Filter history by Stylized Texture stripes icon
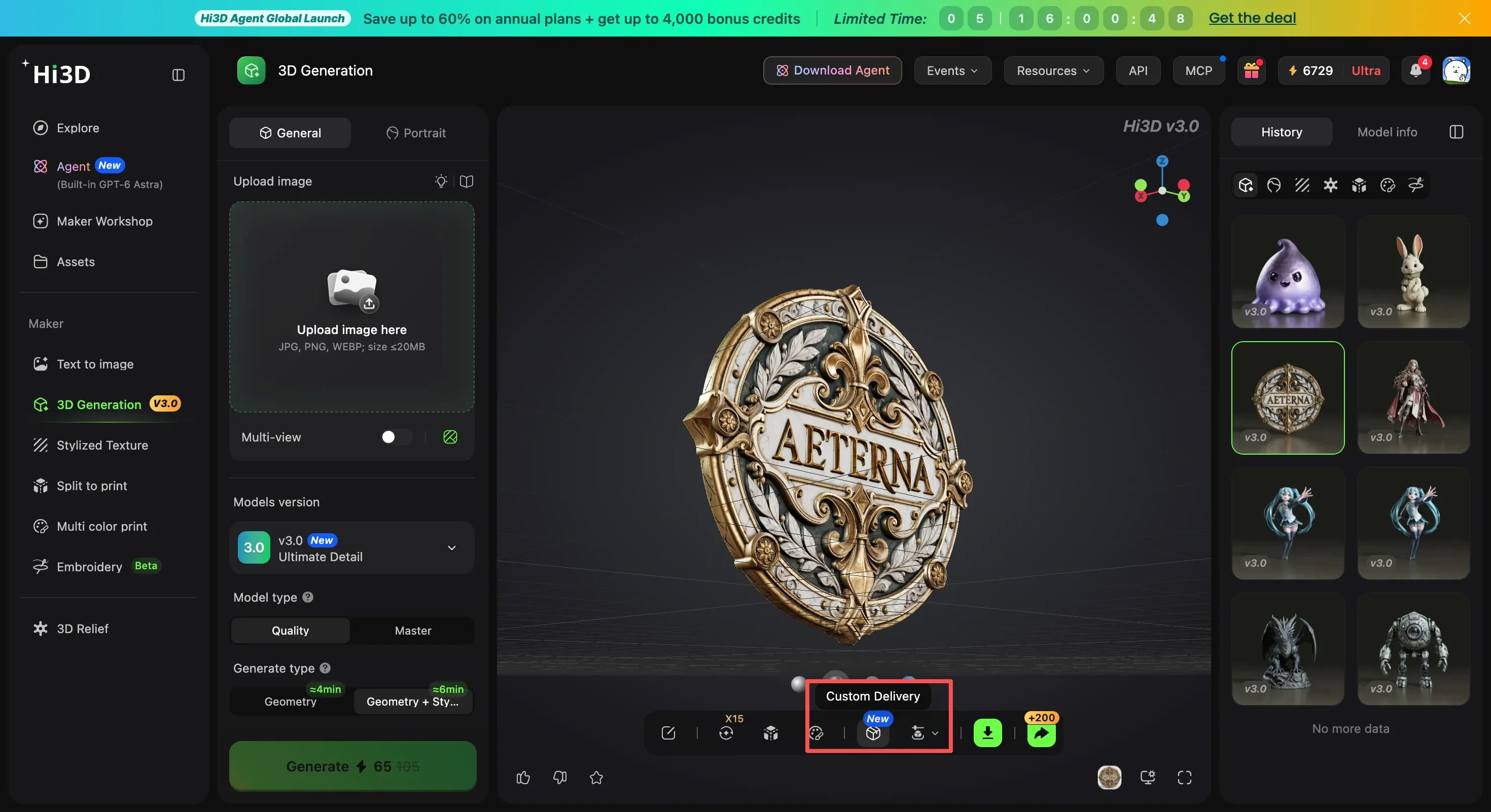This screenshot has height=812, width=1491. pos(1302,185)
